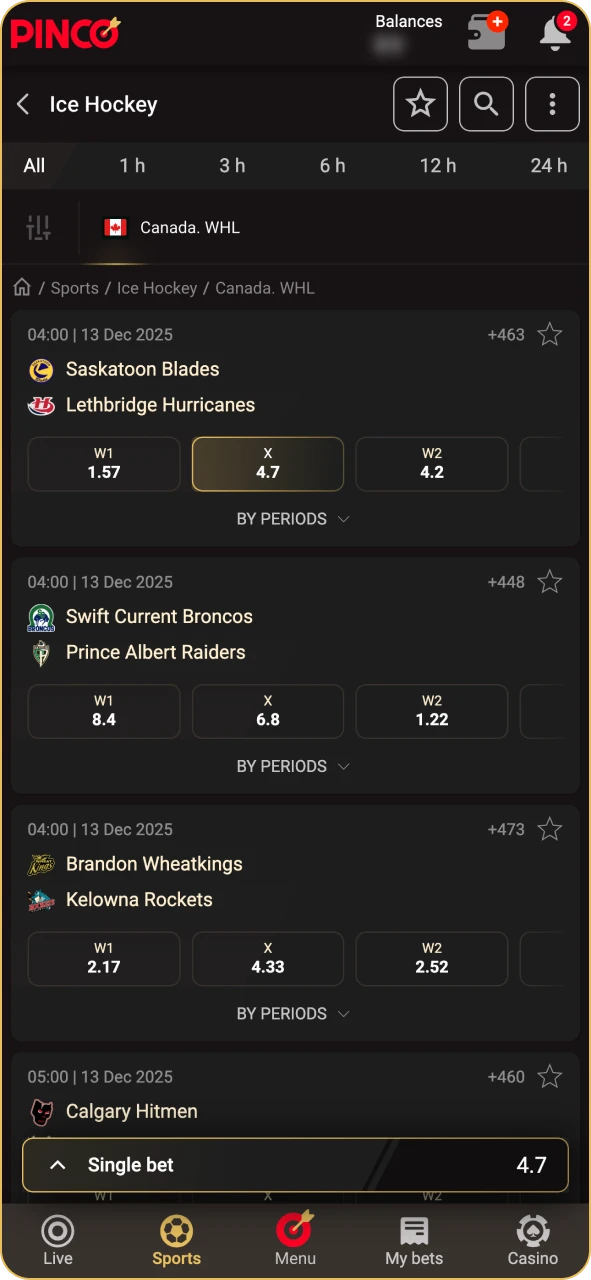Image resolution: width=591 pixels, height=1280 pixels.
Task: Favorite the Swift Current Broncos match
Action: click(x=549, y=581)
